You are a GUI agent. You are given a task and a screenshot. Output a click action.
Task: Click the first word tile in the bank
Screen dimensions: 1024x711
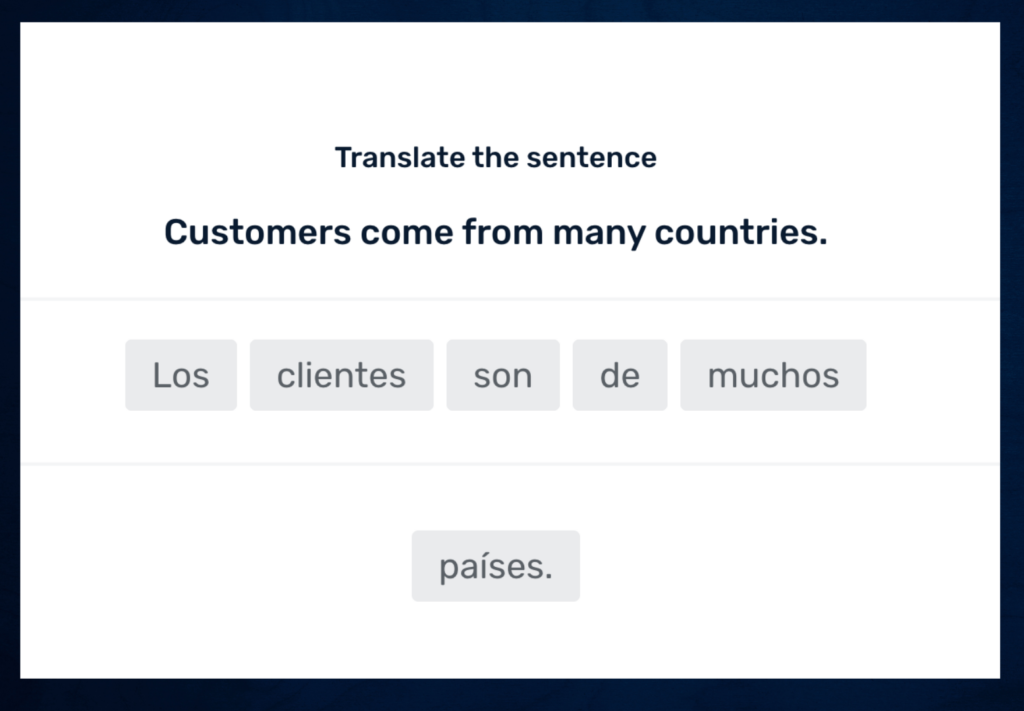point(181,375)
